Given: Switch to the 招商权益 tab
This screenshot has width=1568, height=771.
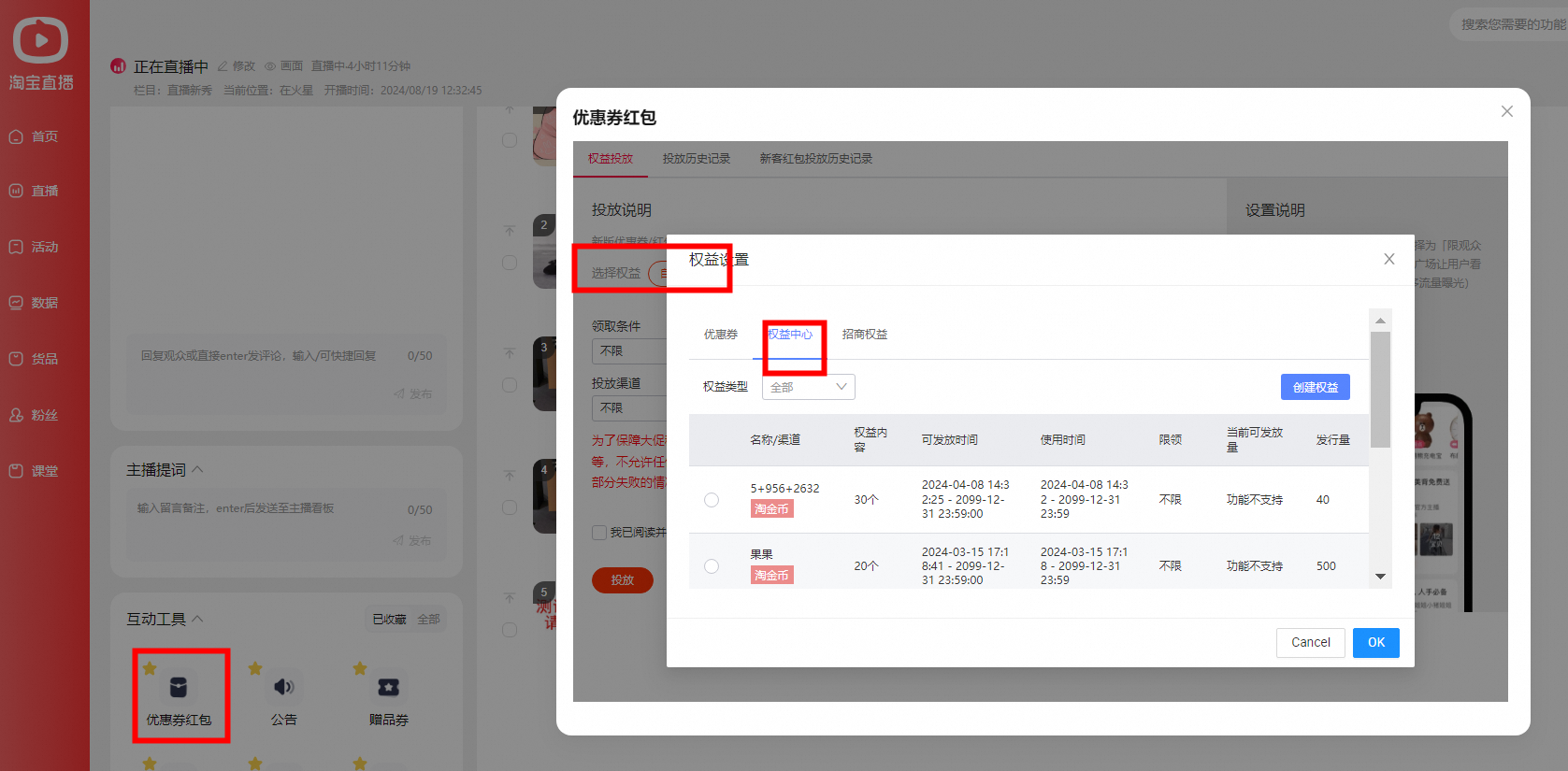Looking at the screenshot, I should [x=865, y=335].
